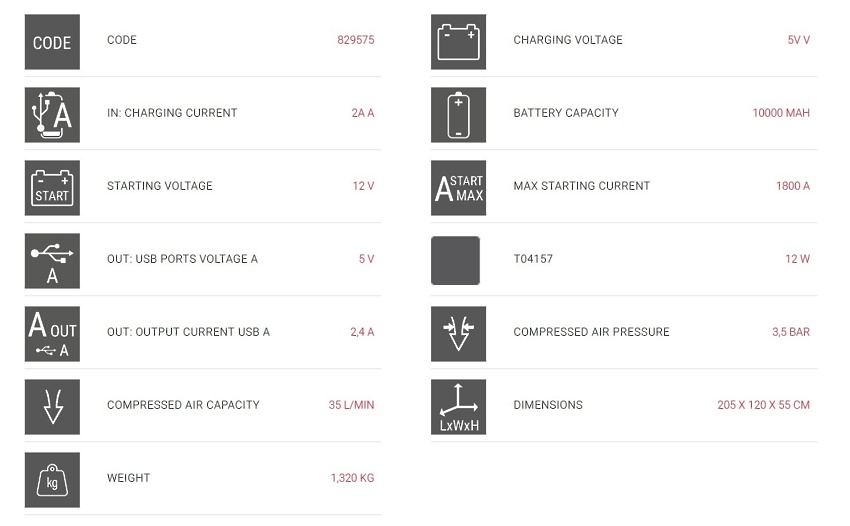
Task: Click the blank T04157 icon square
Action: (x=455, y=260)
